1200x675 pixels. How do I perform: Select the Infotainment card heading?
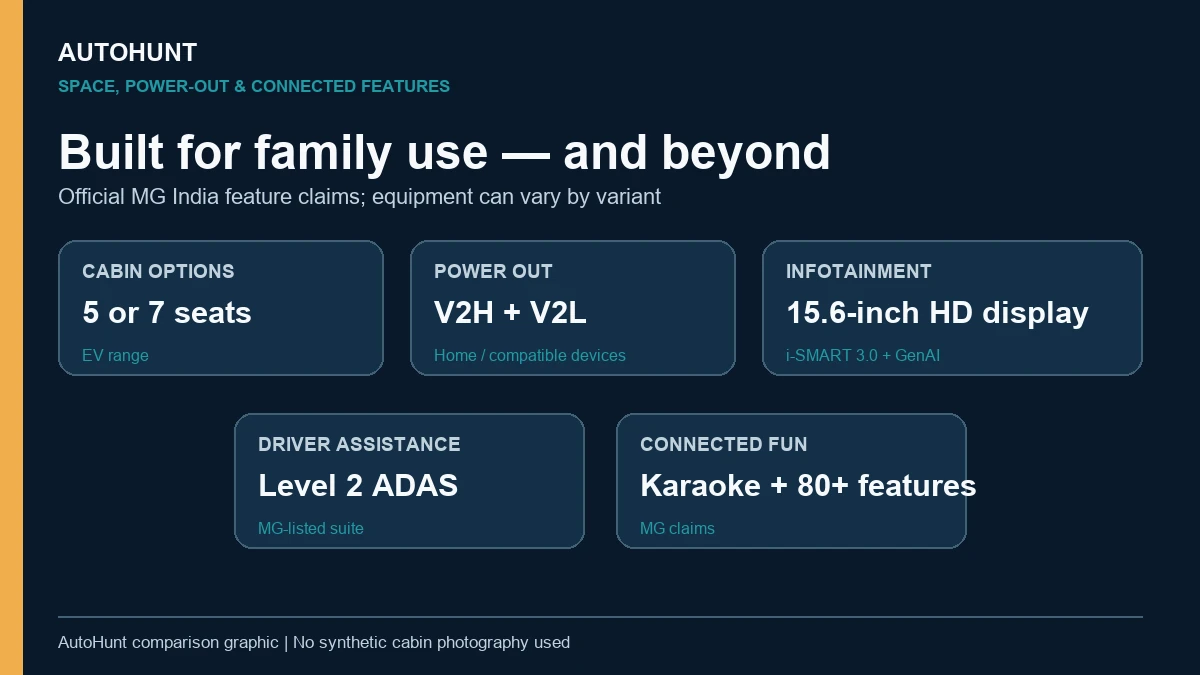click(859, 271)
